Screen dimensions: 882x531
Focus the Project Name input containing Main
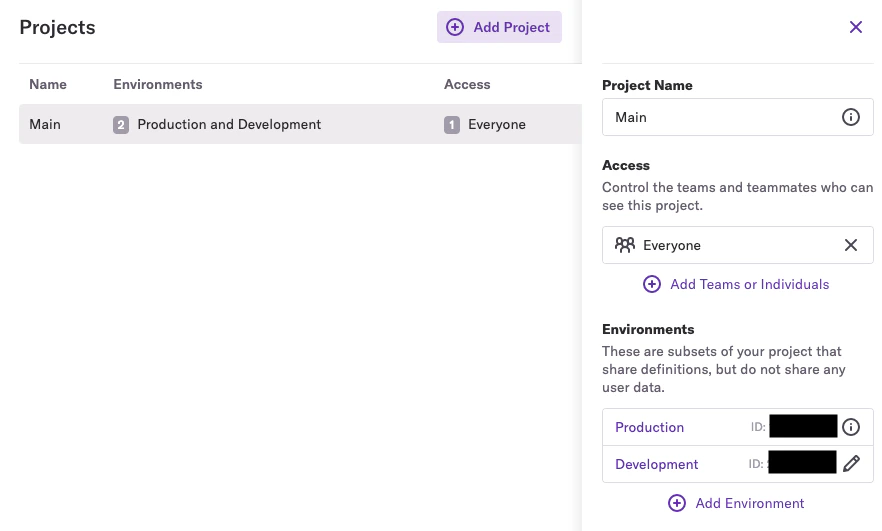737,117
